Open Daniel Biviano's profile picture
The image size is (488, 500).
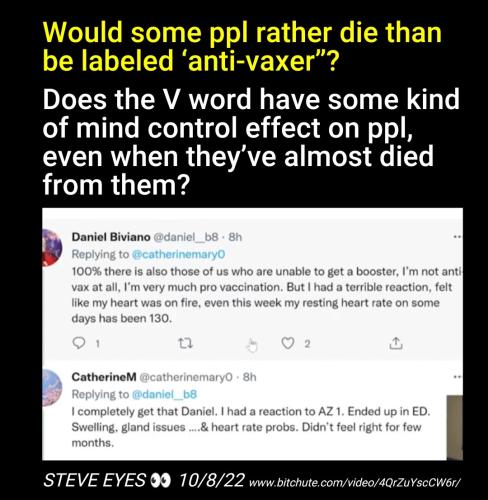52,247
